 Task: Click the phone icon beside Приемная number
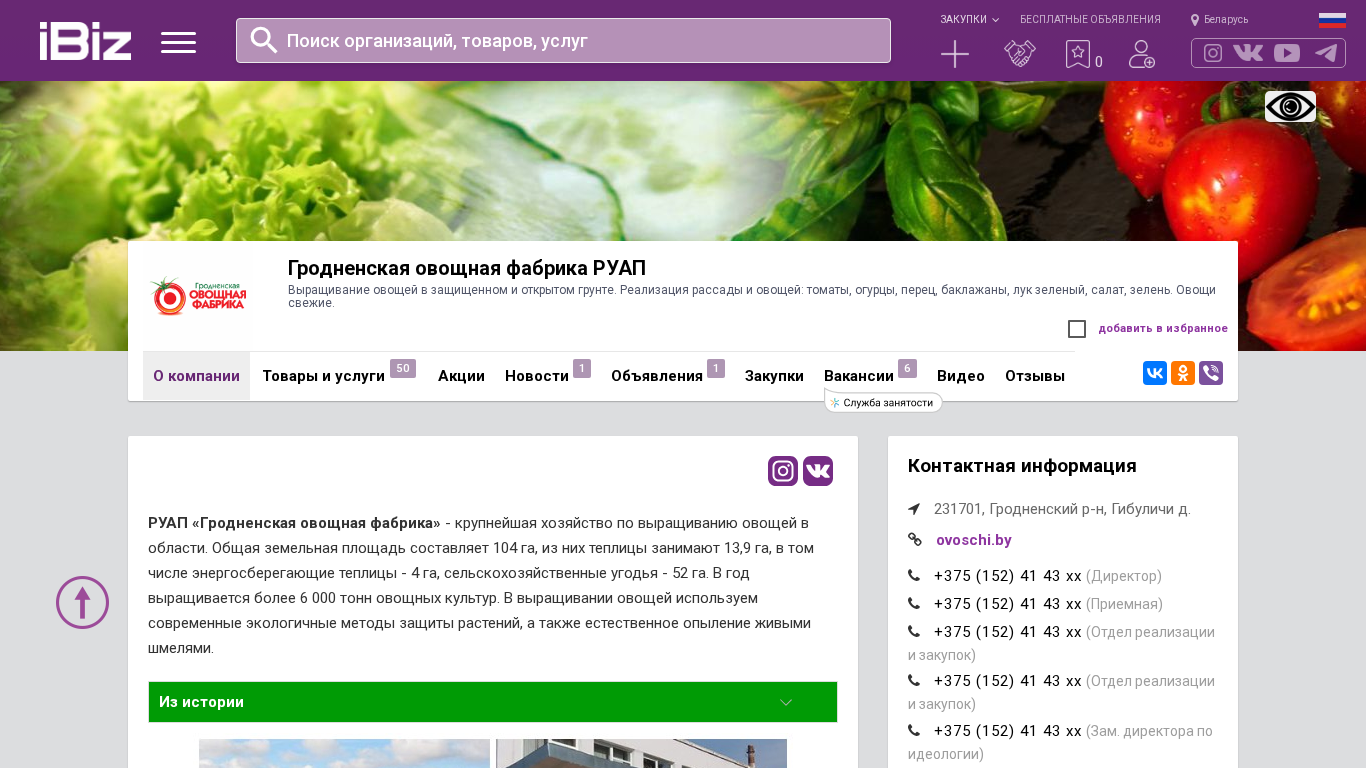pos(914,604)
